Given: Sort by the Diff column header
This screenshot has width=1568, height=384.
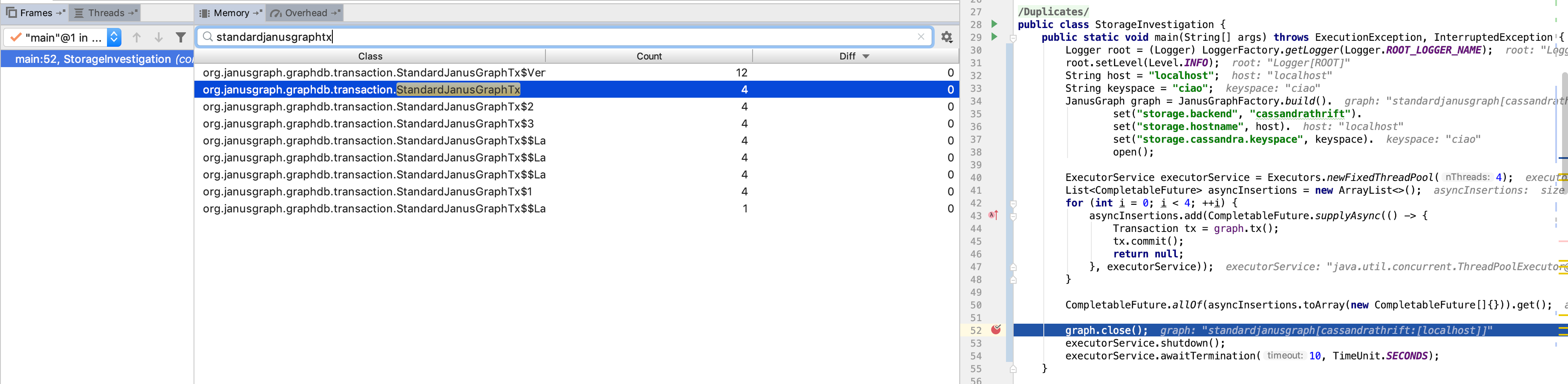Looking at the screenshot, I should coord(855,56).
